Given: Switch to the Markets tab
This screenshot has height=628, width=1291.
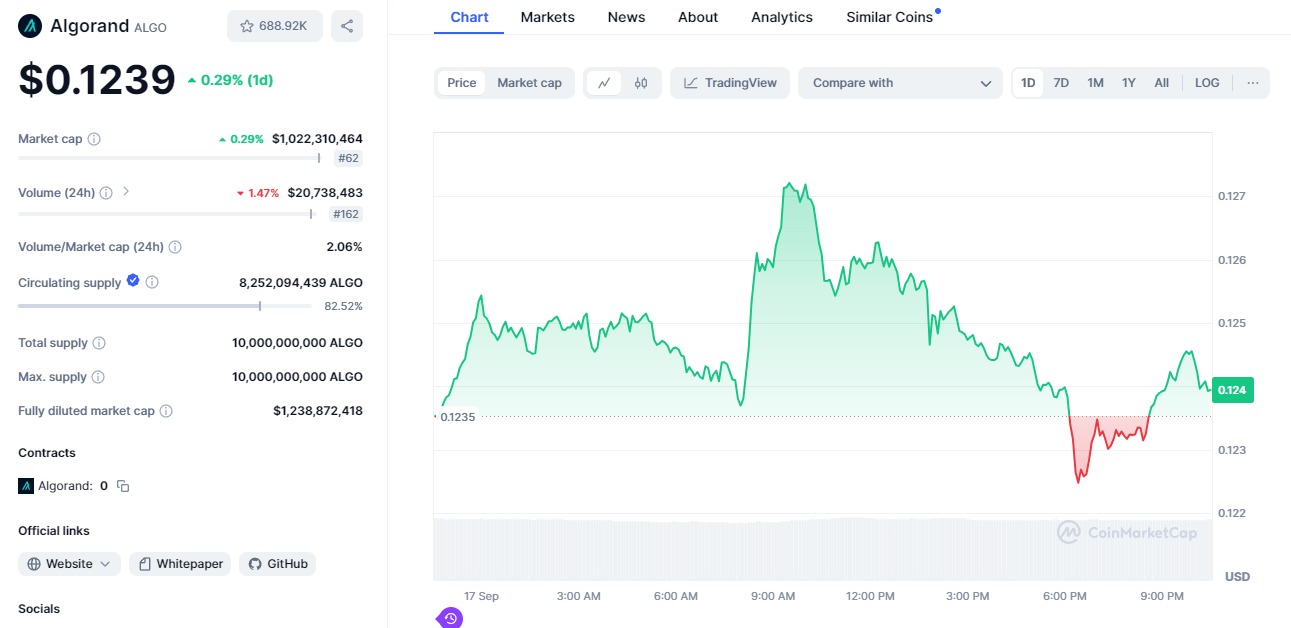Looking at the screenshot, I should (x=547, y=17).
